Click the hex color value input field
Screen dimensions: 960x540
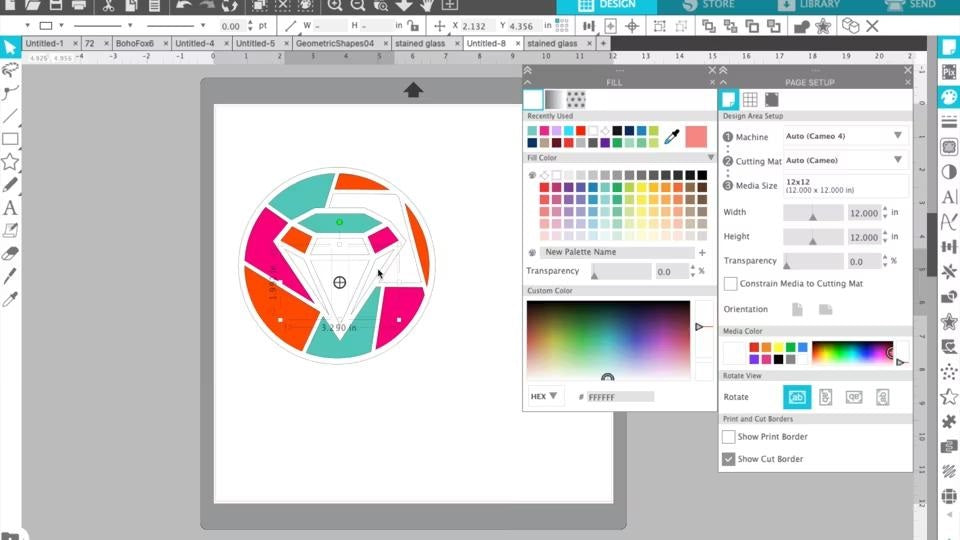pos(620,397)
